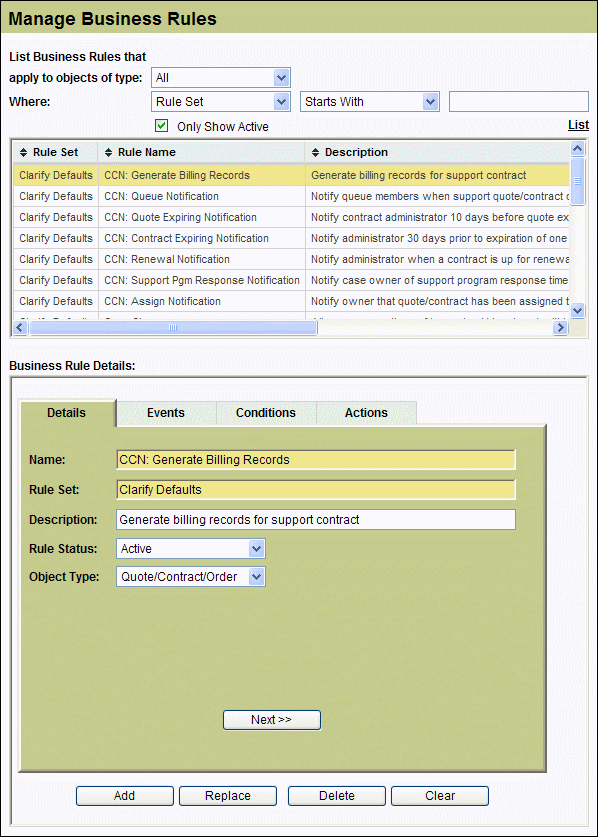Click the Clear button
The image size is (598, 837).
click(x=440, y=795)
